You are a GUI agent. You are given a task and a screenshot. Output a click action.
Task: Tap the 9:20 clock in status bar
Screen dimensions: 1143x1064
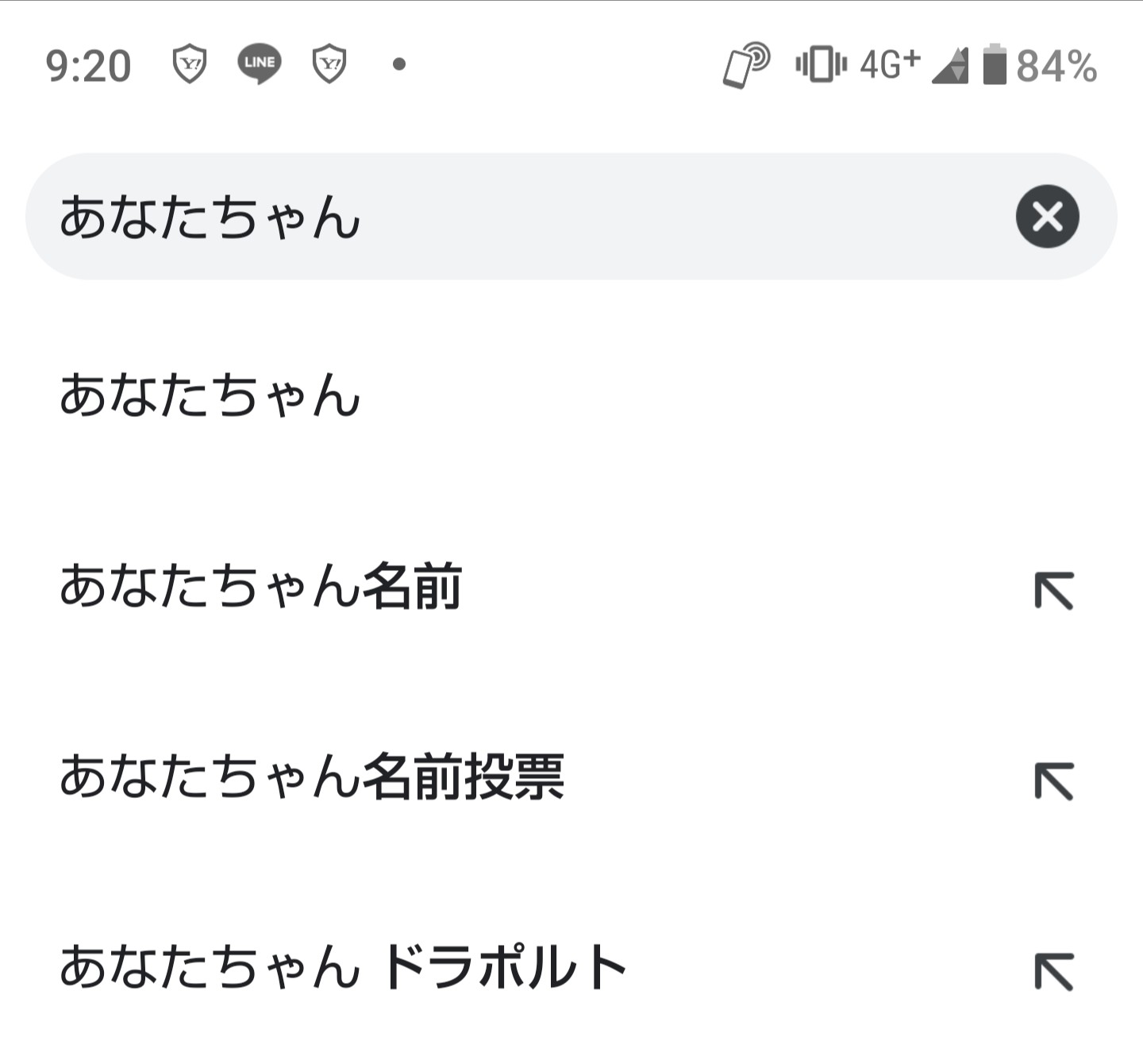coord(88,66)
